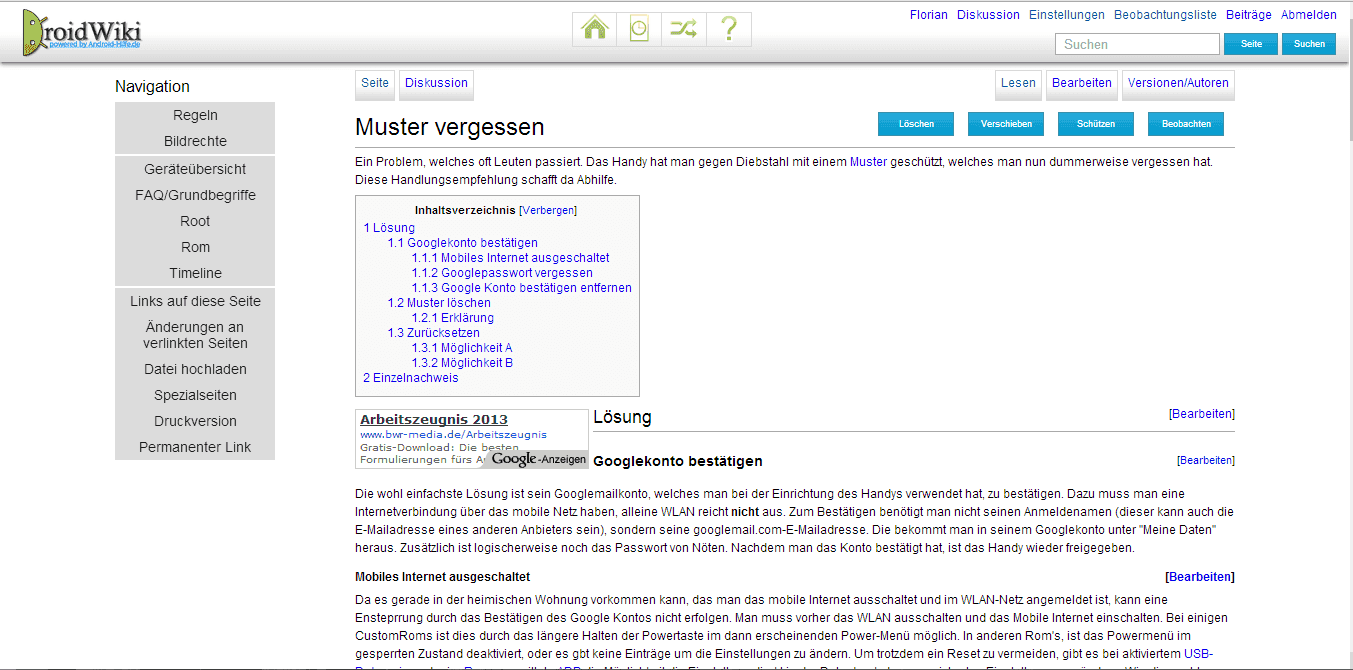1353x670 pixels.
Task: Jump to 1.3.2 Möglichkeit B
Action: [462, 363]
